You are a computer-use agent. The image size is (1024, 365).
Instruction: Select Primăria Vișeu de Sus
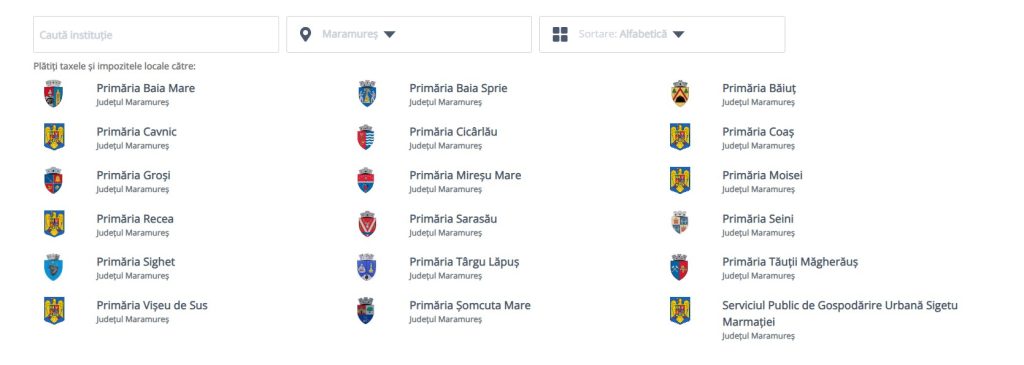click(x=152, y=305)
